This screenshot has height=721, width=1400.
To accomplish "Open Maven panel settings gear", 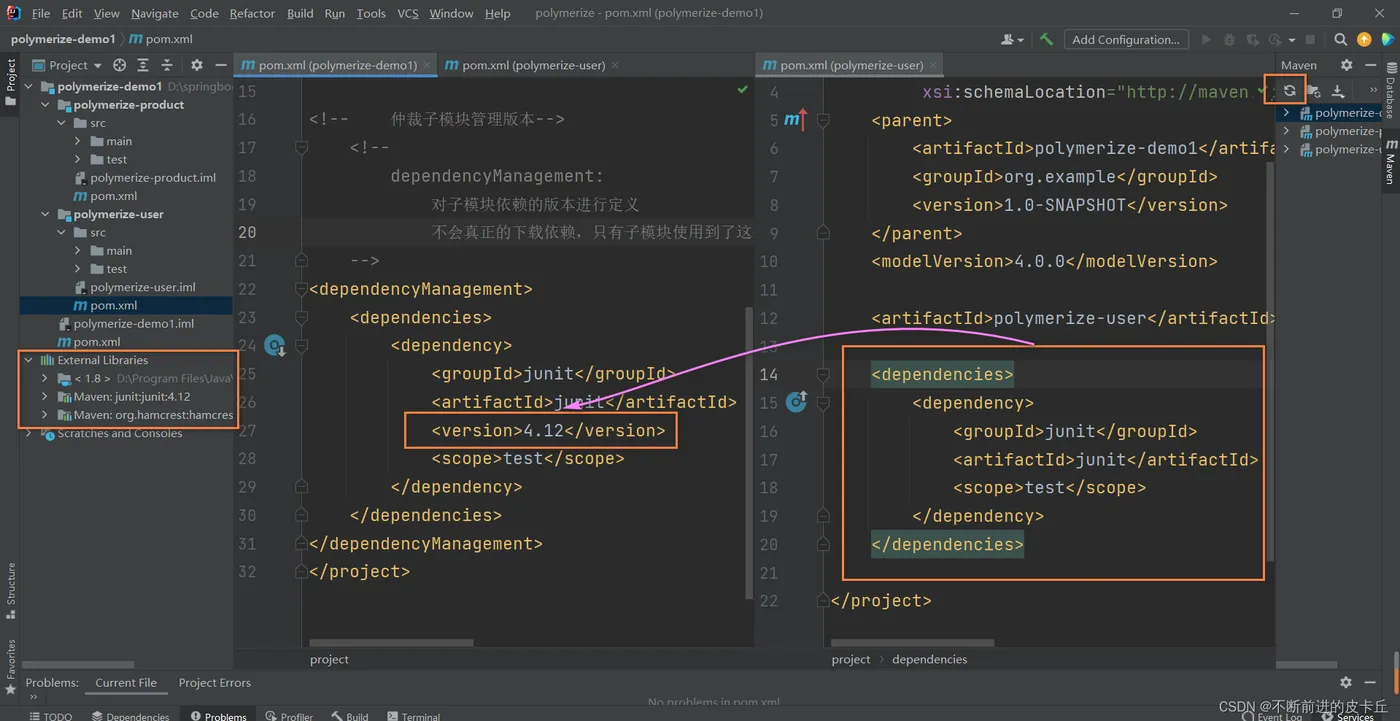I will [1347, 65].
